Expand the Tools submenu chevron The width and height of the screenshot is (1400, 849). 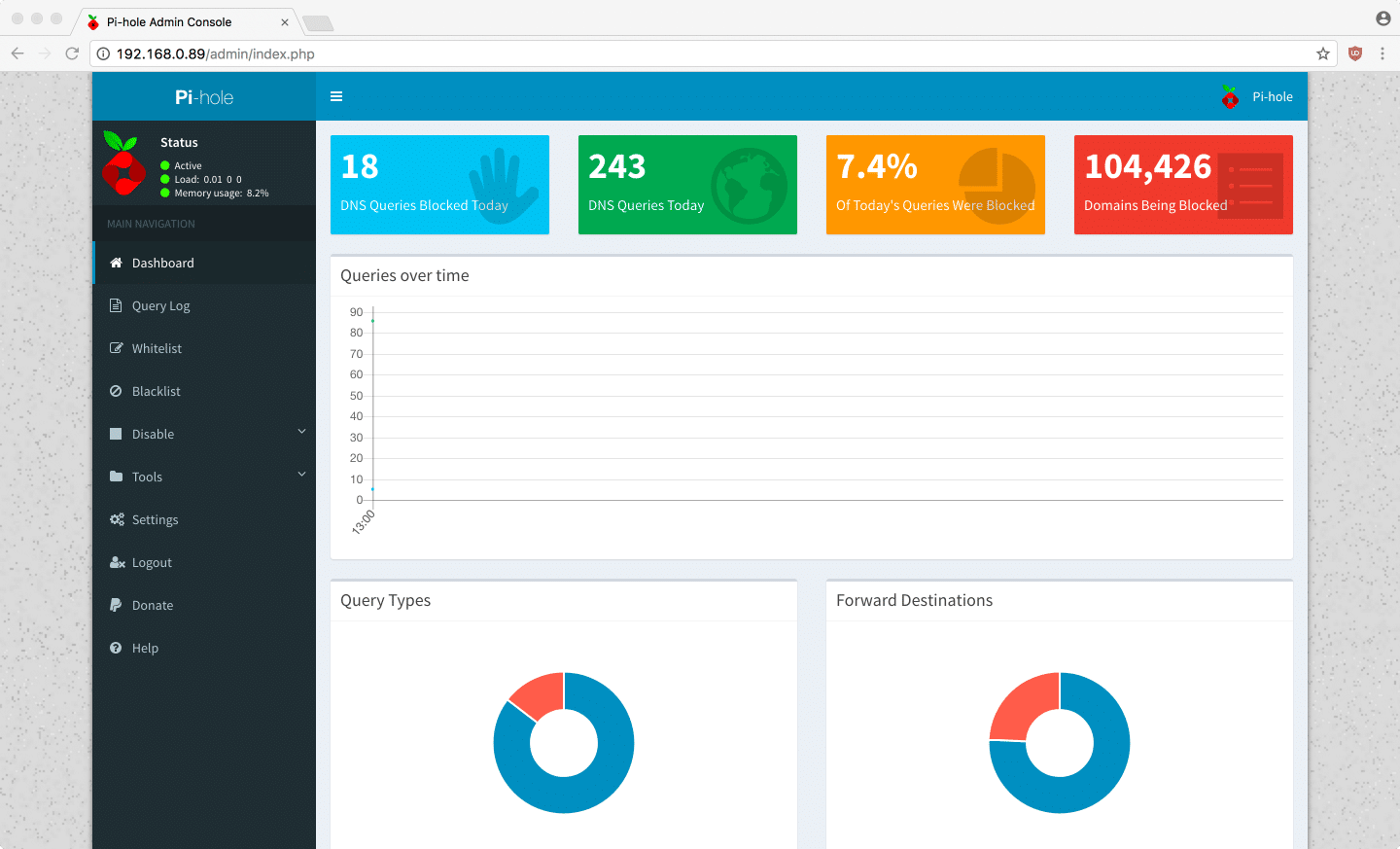point(301,475)
